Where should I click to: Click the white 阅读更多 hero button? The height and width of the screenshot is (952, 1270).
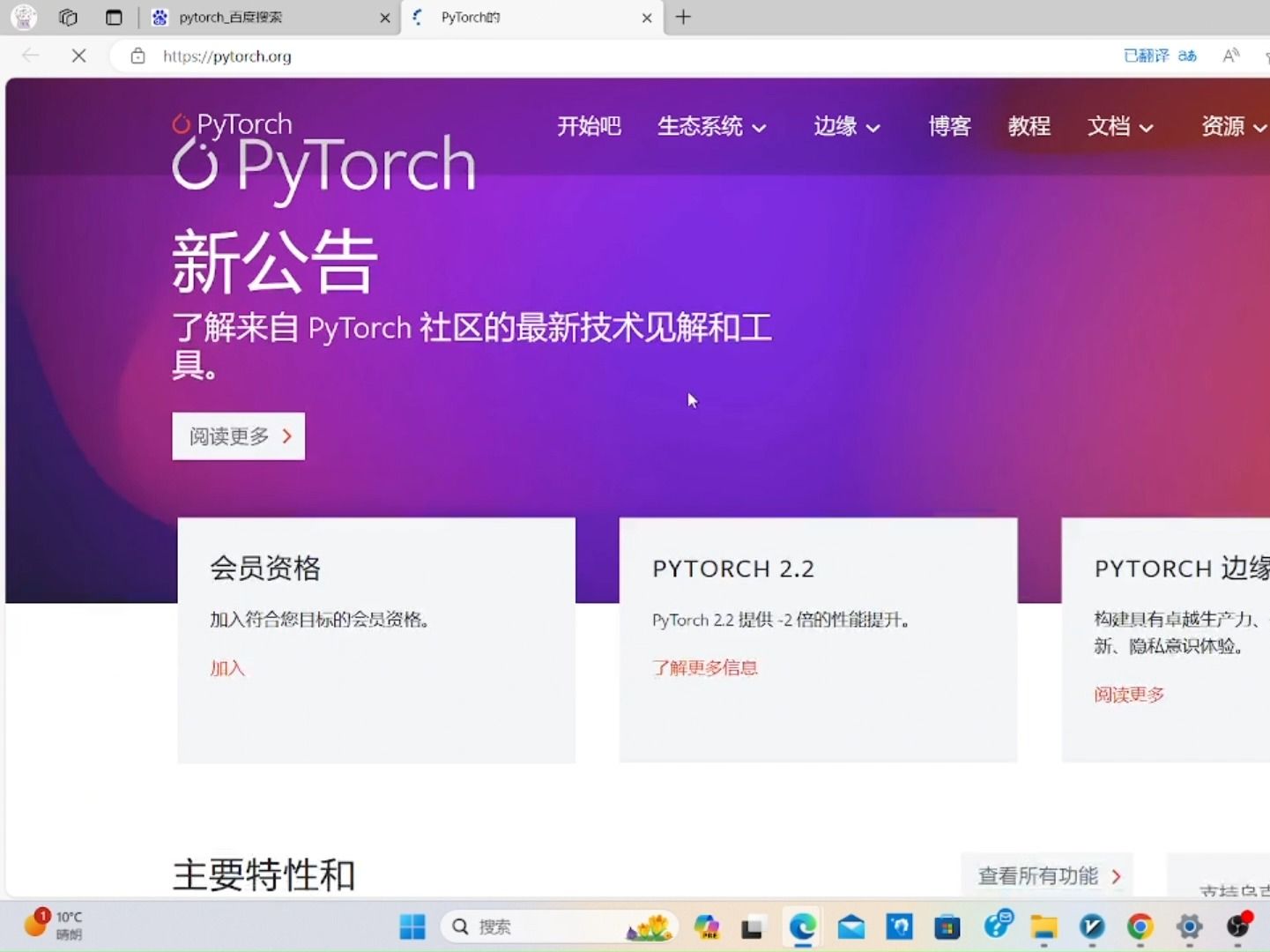(239, 436)
